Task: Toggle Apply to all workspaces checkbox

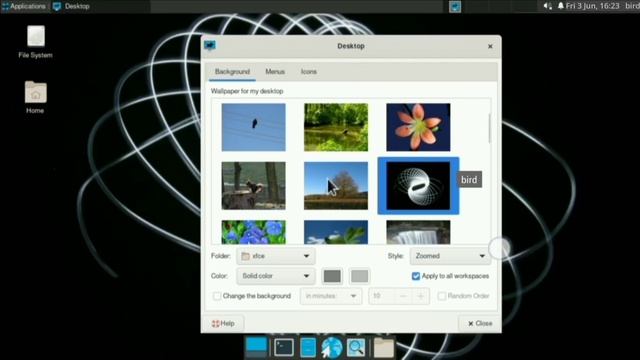Action: (416, 276)
